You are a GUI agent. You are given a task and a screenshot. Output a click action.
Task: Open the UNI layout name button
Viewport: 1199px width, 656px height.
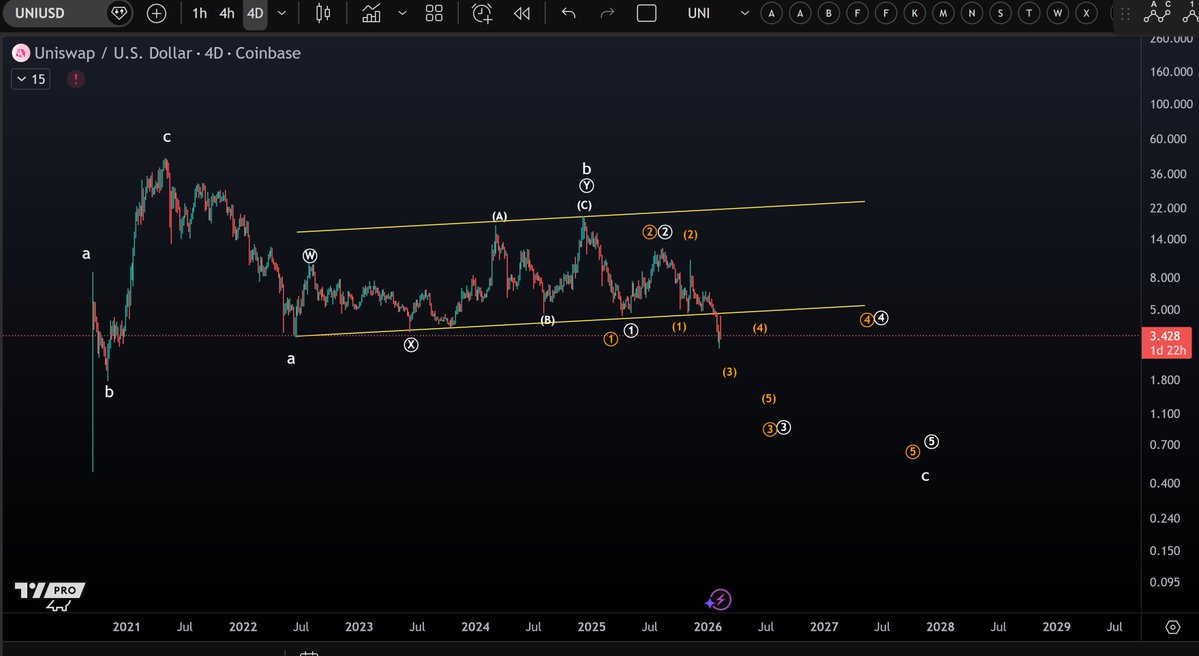tap(699, 13)
